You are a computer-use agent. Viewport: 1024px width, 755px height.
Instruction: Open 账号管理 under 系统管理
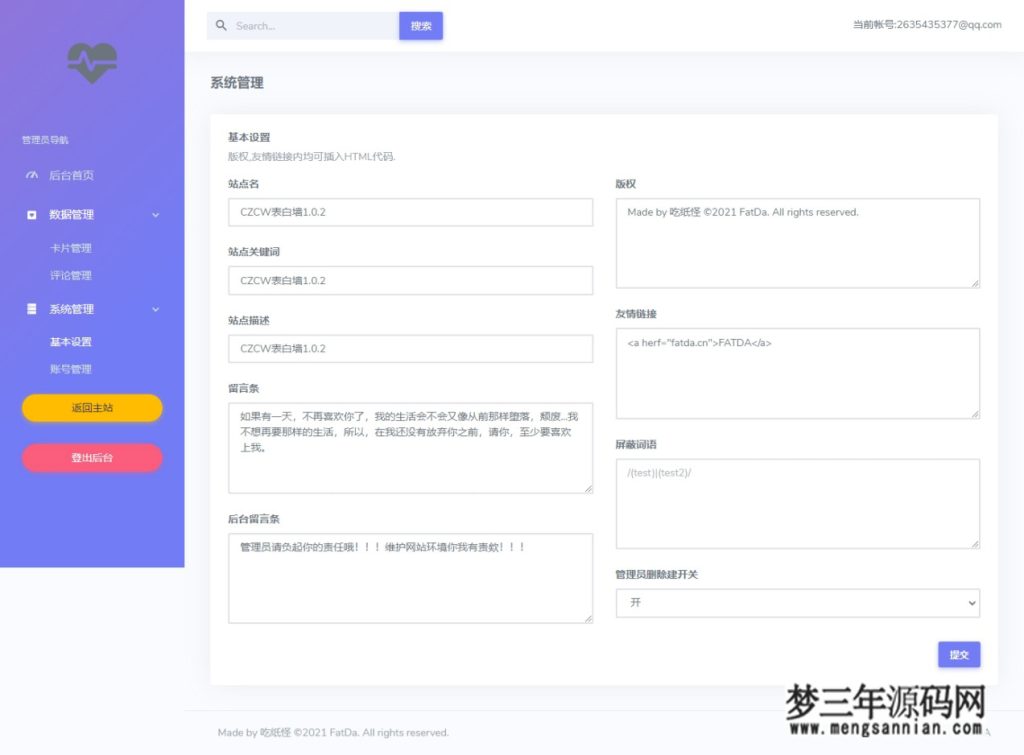[71, 368]
